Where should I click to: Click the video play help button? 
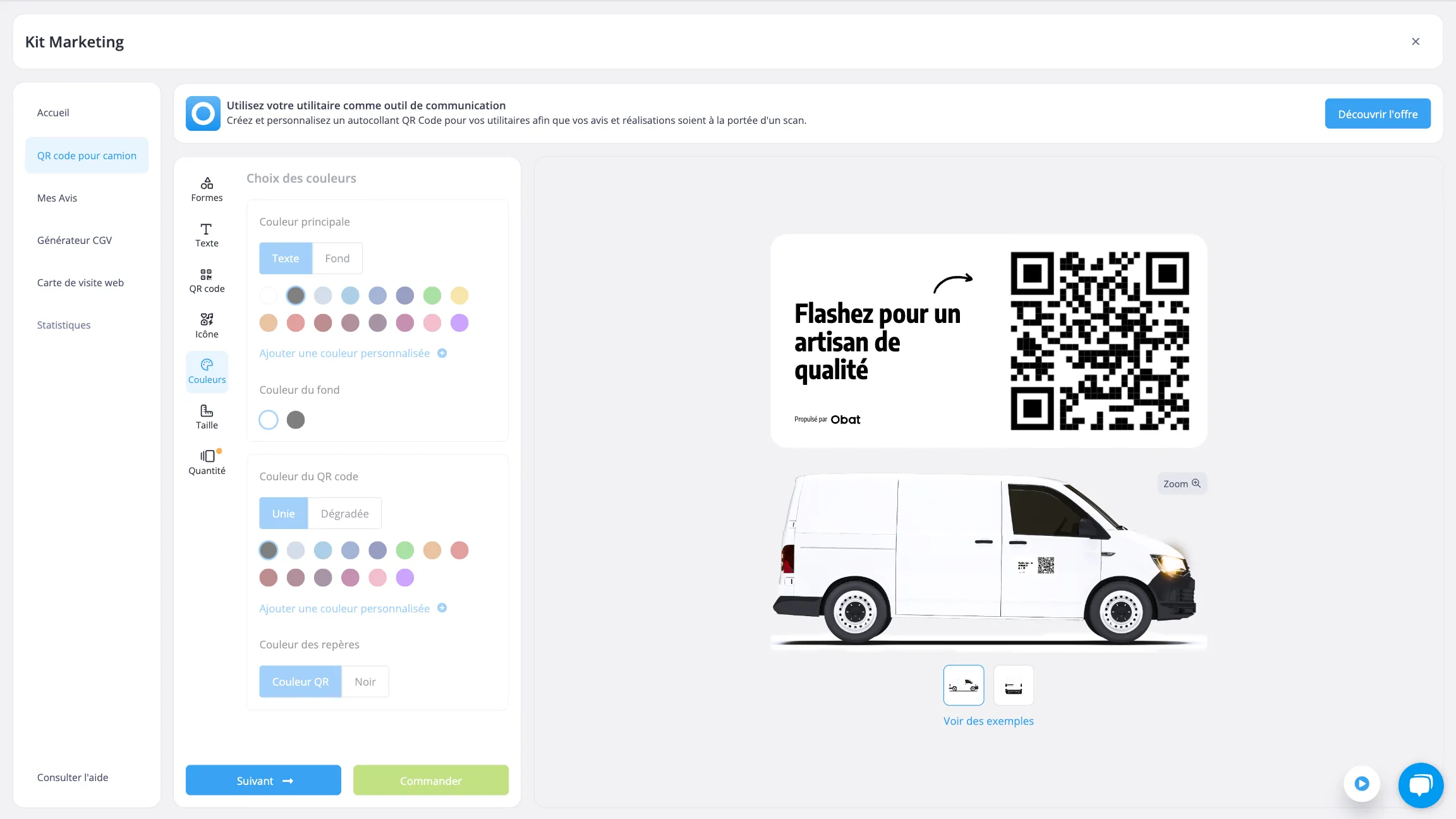(1362, 784)
